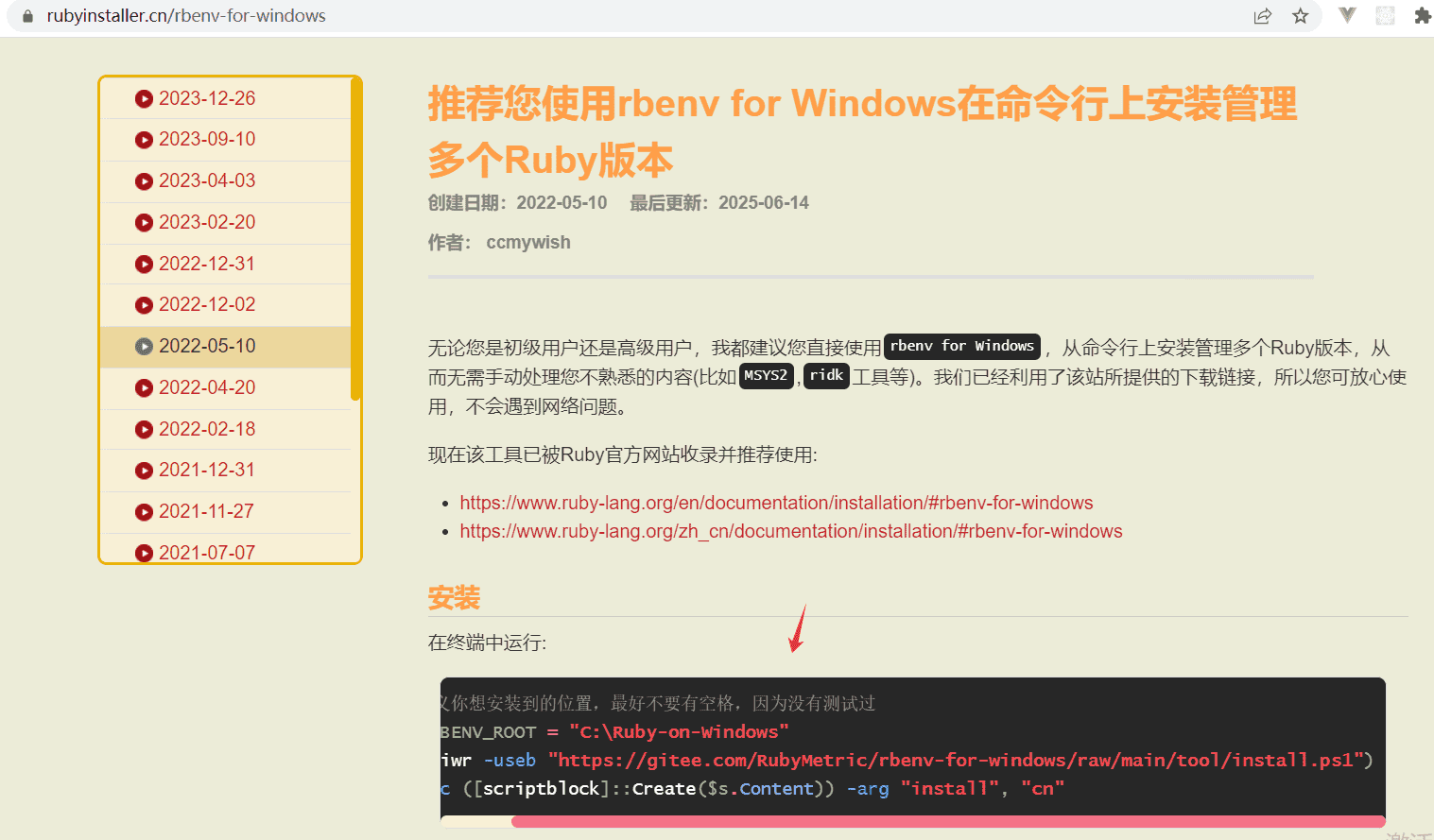Click the gray comment line in code block

[x=658, y=704]
